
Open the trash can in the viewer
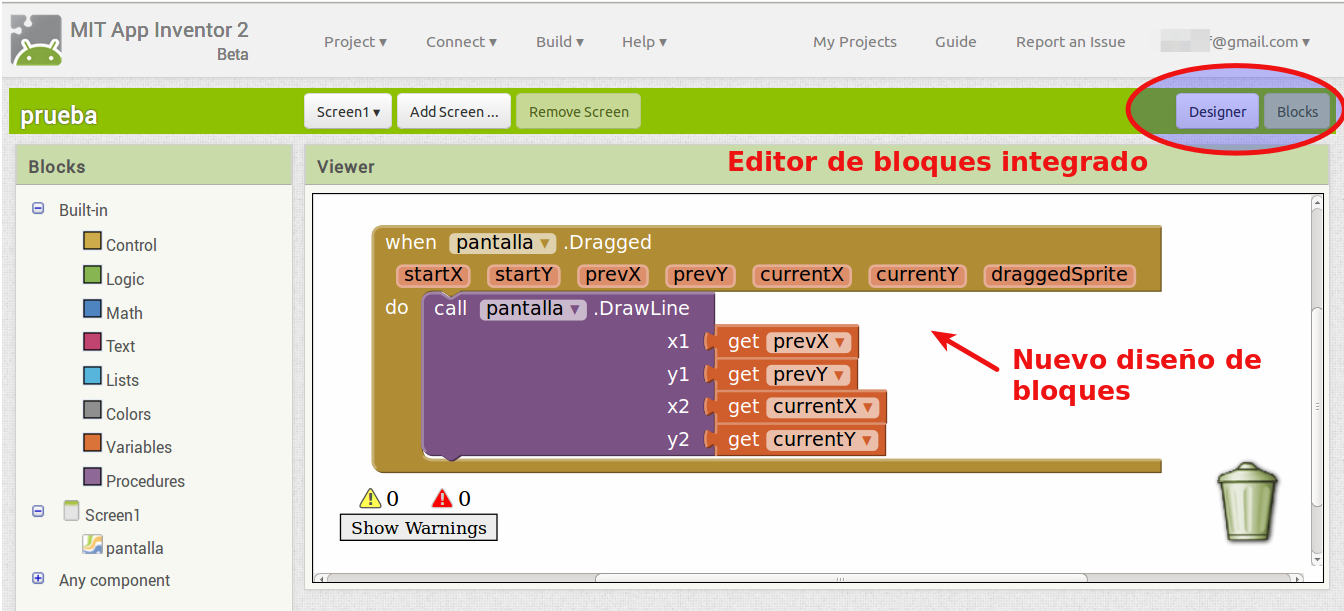1247,502
